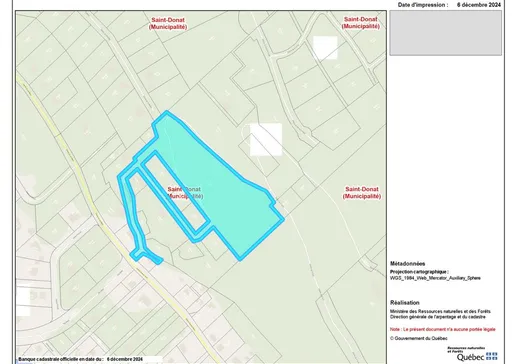Click the white rectangle at left map edge
The width and height of the screenshot is (520, 364).
[x=23, y=301]
